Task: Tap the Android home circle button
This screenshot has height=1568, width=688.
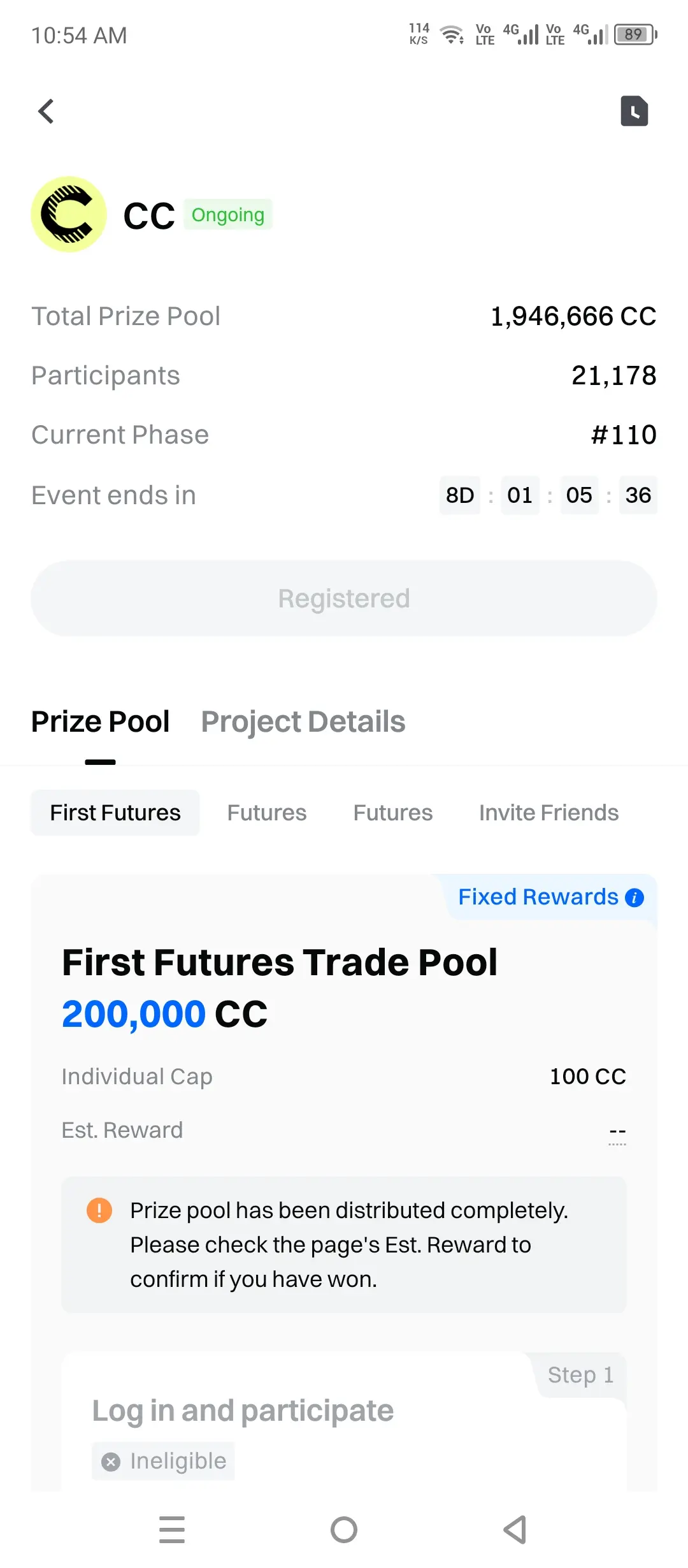Action: tap(344, 1530)
